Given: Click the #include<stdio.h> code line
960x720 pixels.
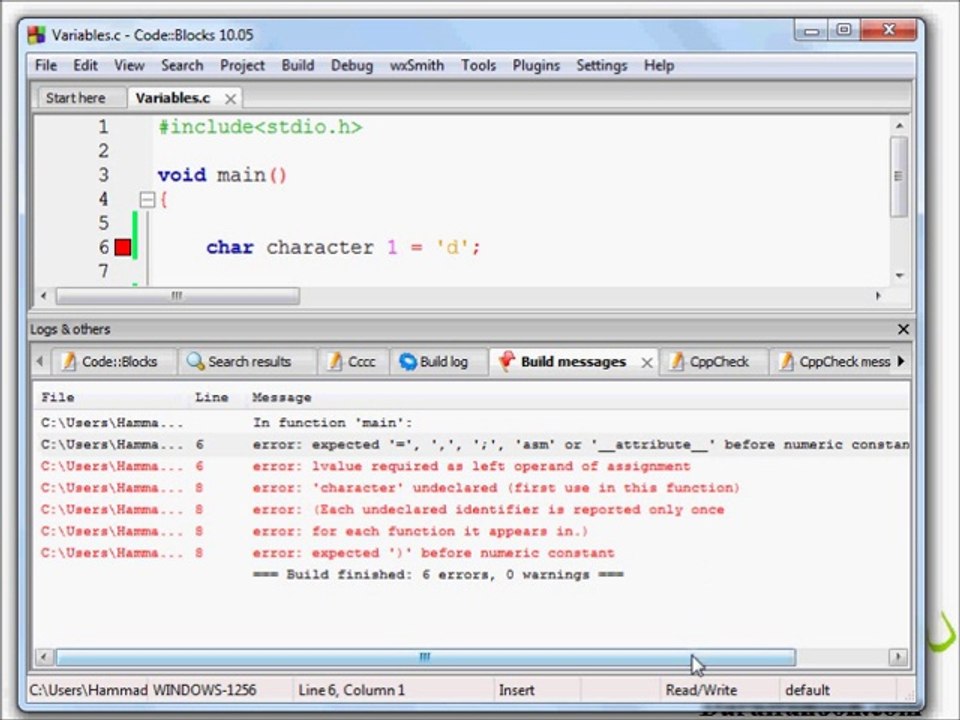Looking at the screenshot, I should pos(260,127).
